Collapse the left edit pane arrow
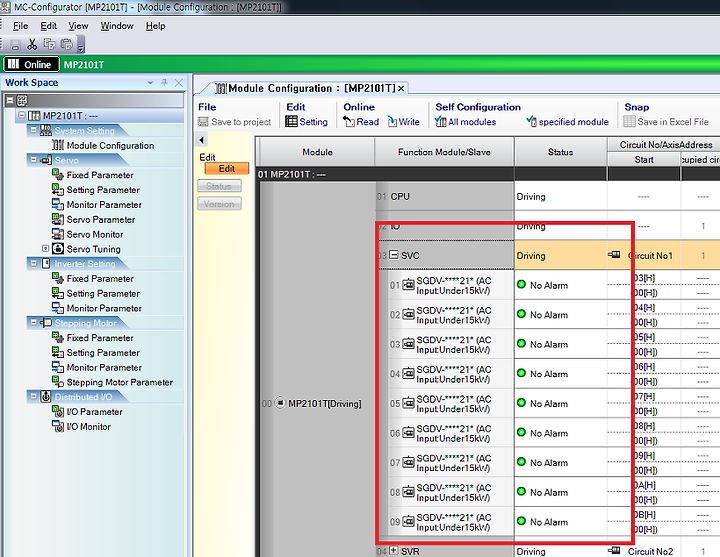This screenshot has height=557, width=720. [x=201, y=140]
